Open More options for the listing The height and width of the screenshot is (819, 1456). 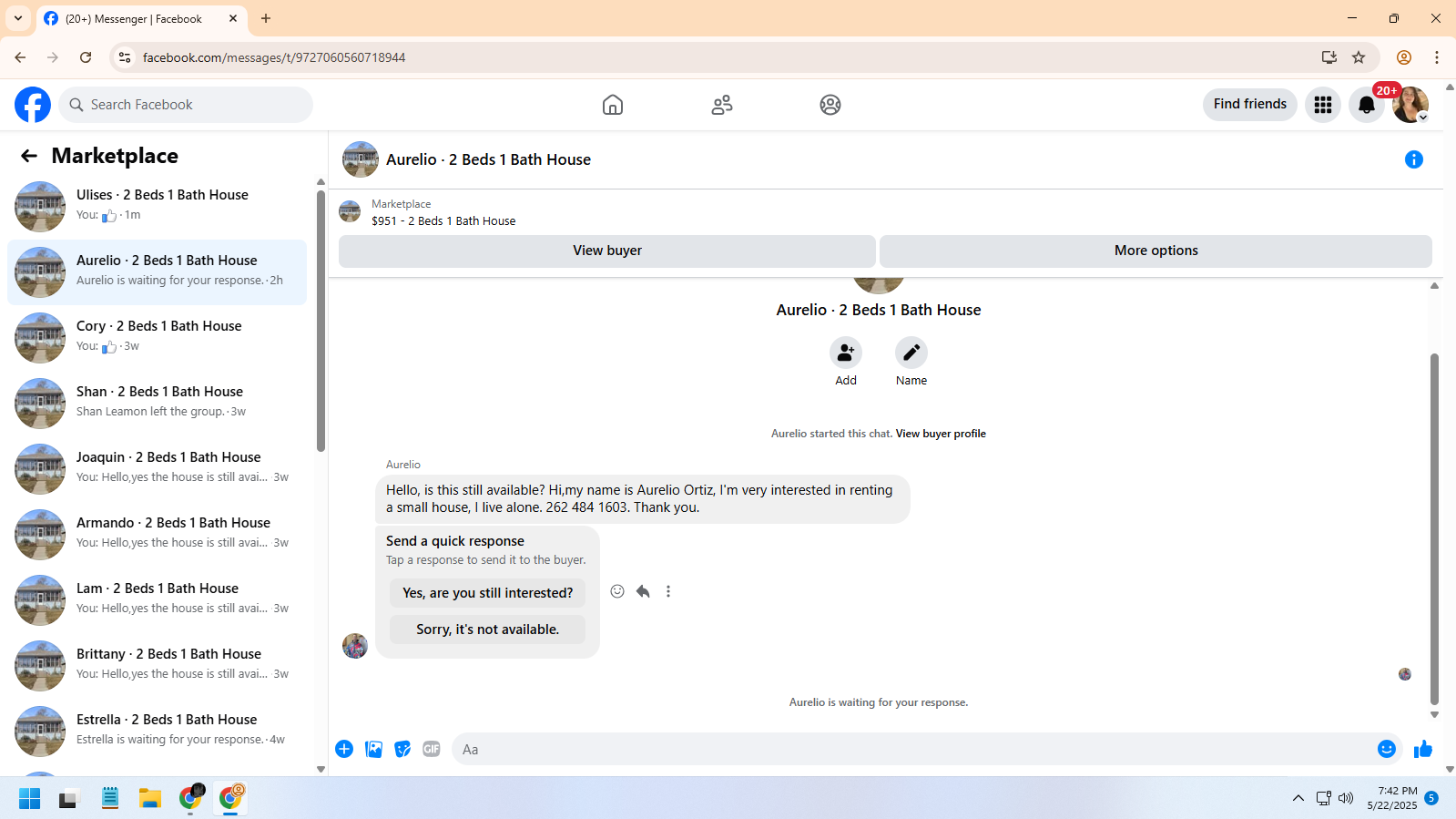point(1156,251)
